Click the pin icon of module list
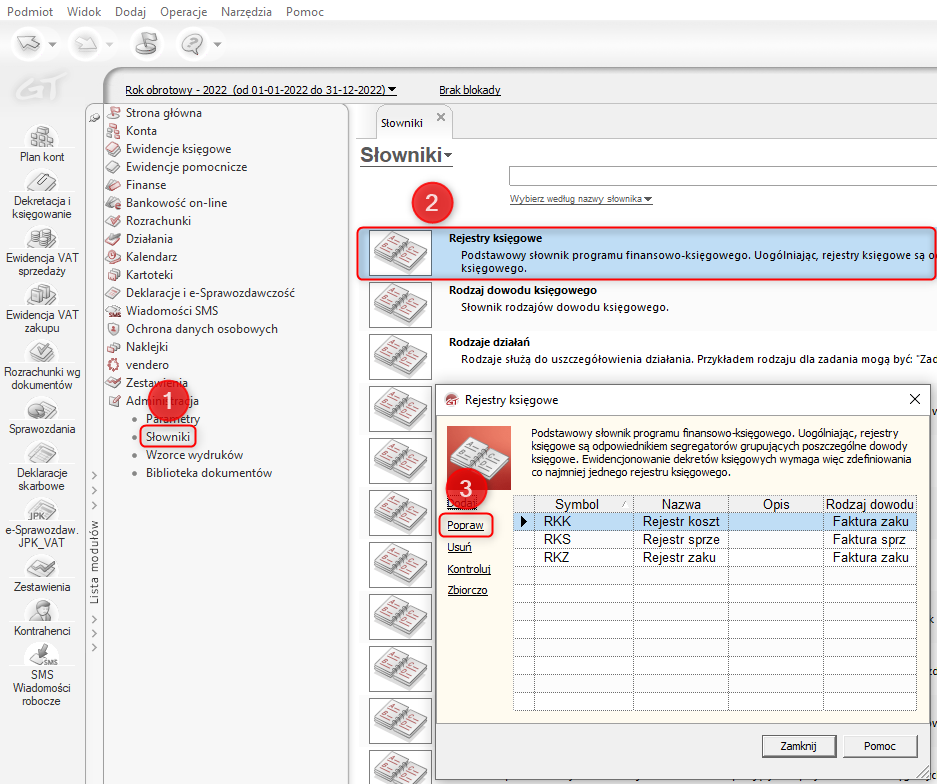This screenshot has height=784, width=937. click(94, 118)
